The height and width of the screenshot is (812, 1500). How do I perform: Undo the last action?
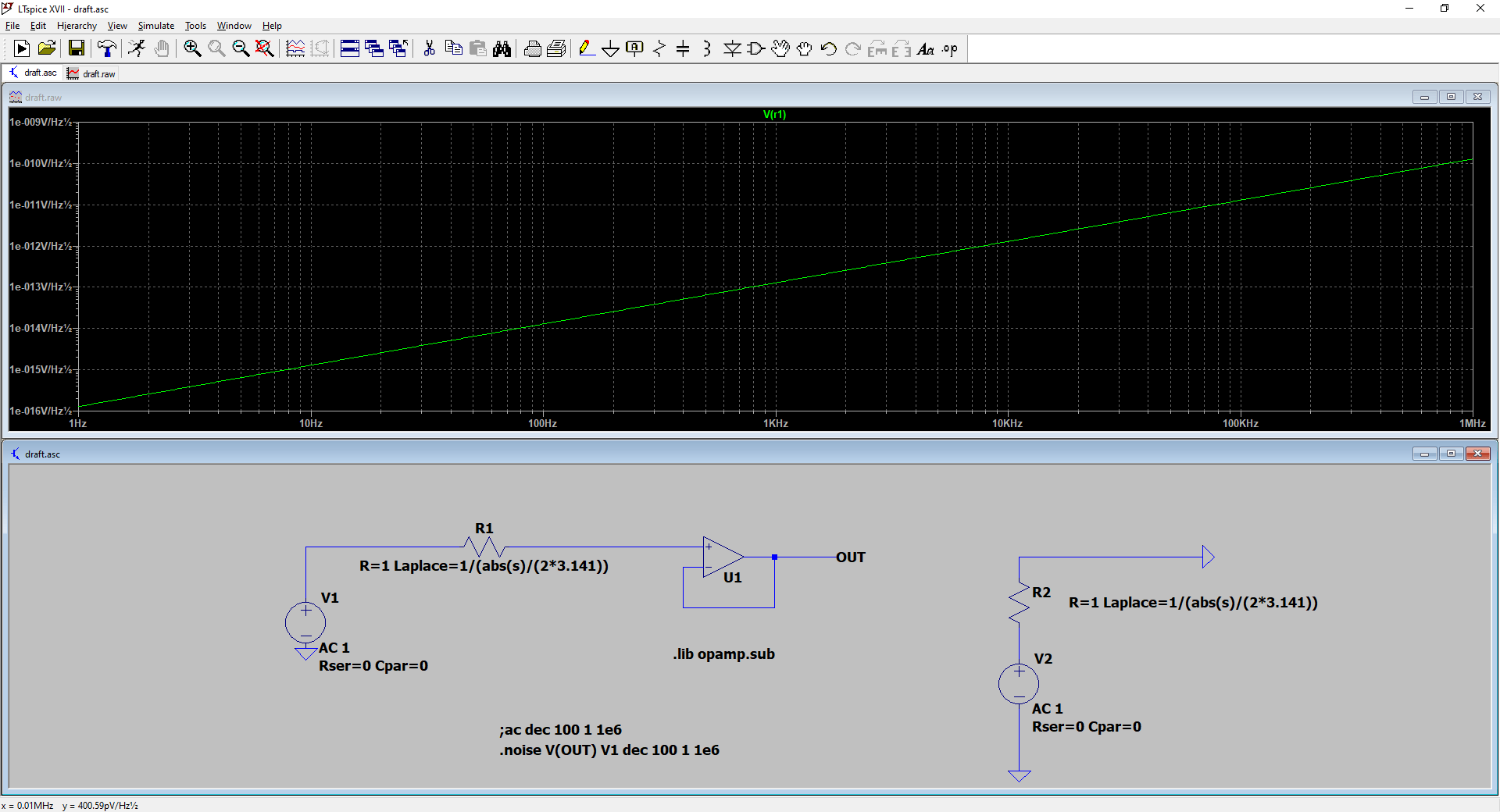coord(827,48)
